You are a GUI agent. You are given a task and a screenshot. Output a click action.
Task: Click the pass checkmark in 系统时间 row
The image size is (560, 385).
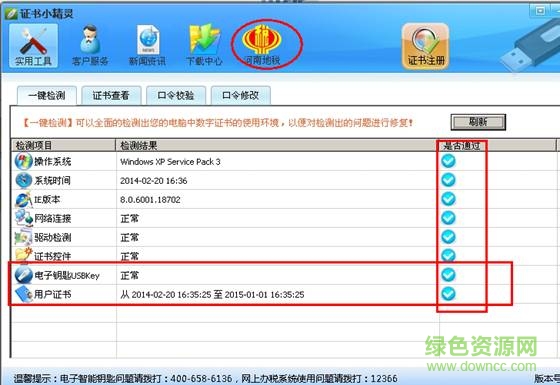(448, 180)
